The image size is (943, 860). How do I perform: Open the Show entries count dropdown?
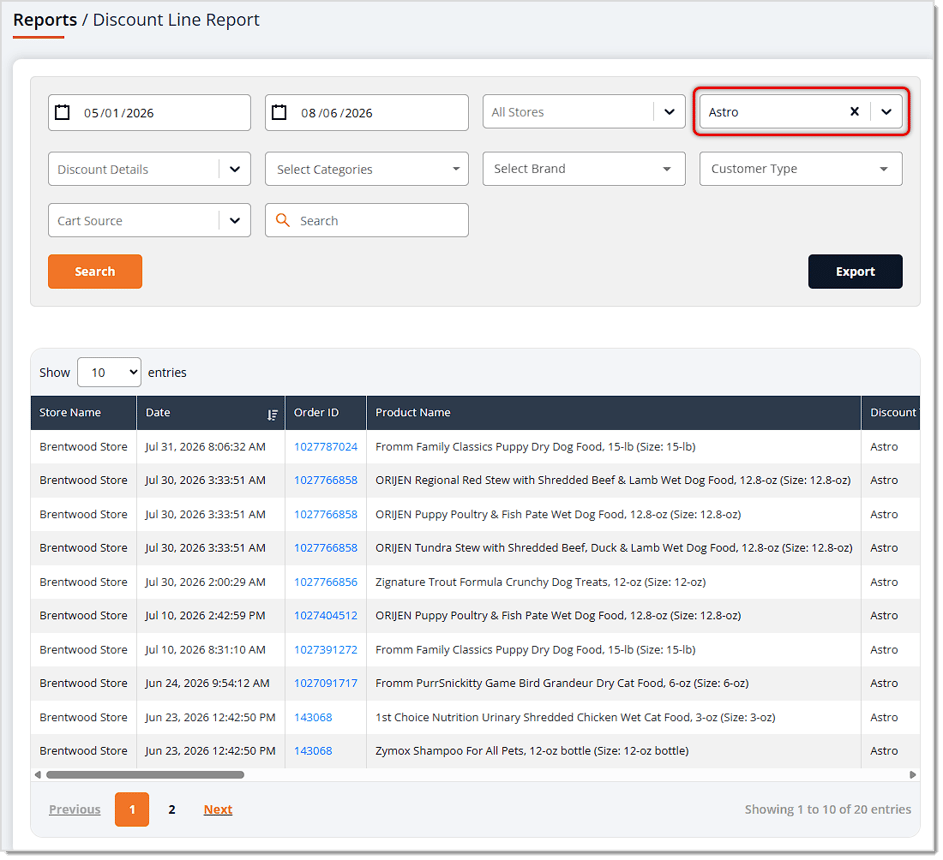tap(109, 372)
